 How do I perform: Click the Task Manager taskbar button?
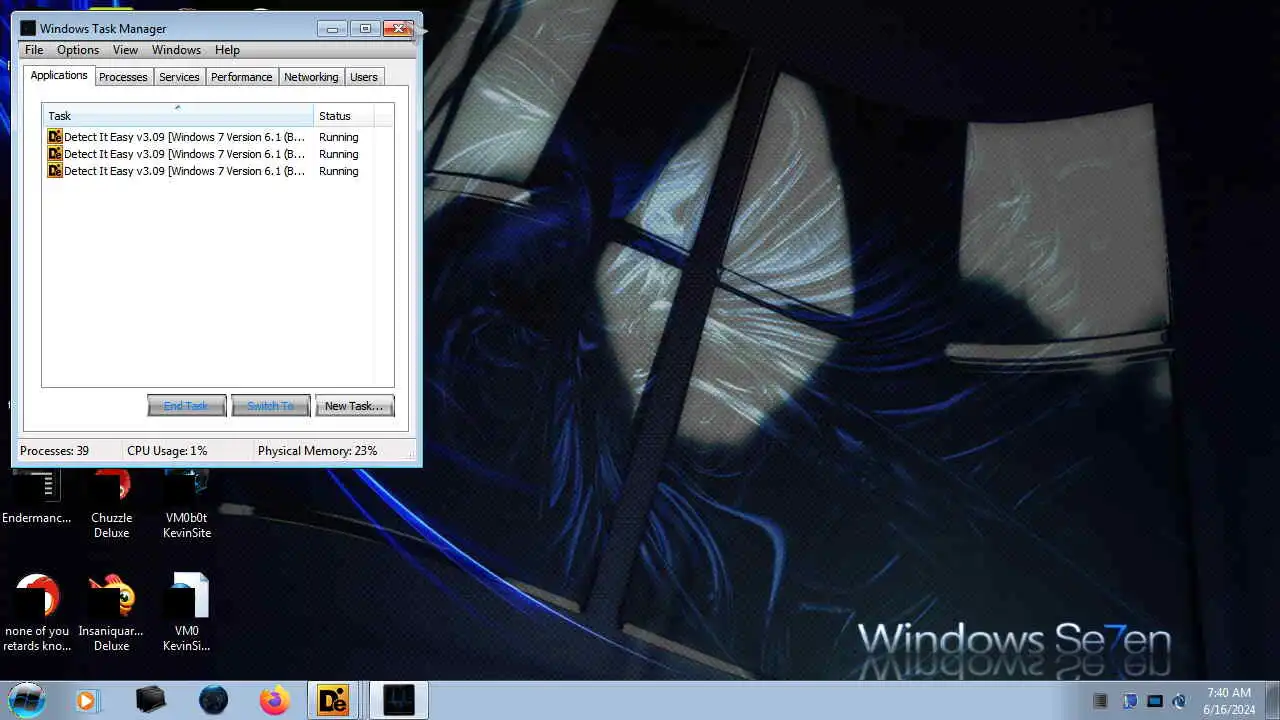click(399, 700)
